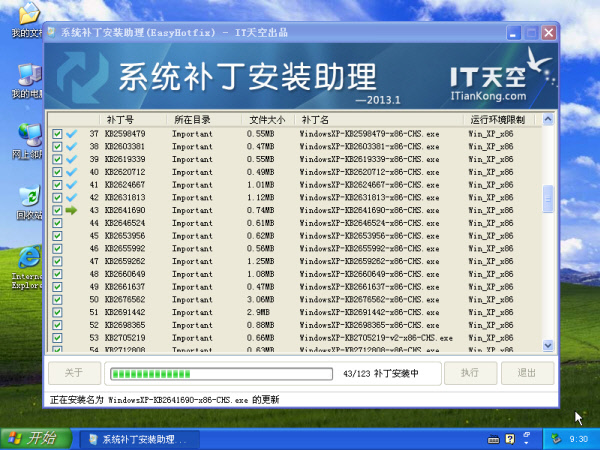600x450 pixels.
Task: Click the 43/123 补丁安装中 status text
Action: (x=381, y=373)
